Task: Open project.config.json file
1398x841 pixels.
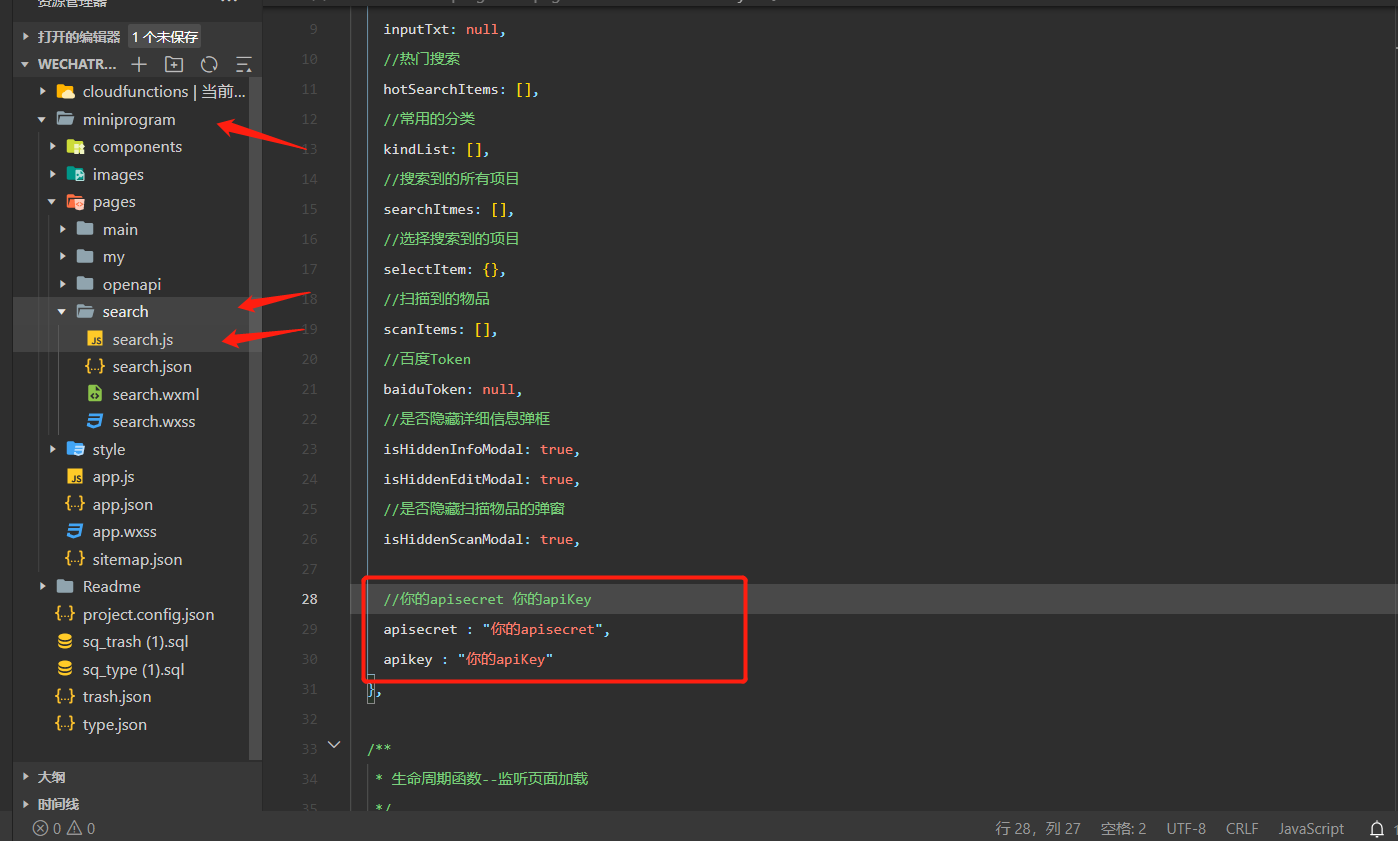Action: pos(148,614)
